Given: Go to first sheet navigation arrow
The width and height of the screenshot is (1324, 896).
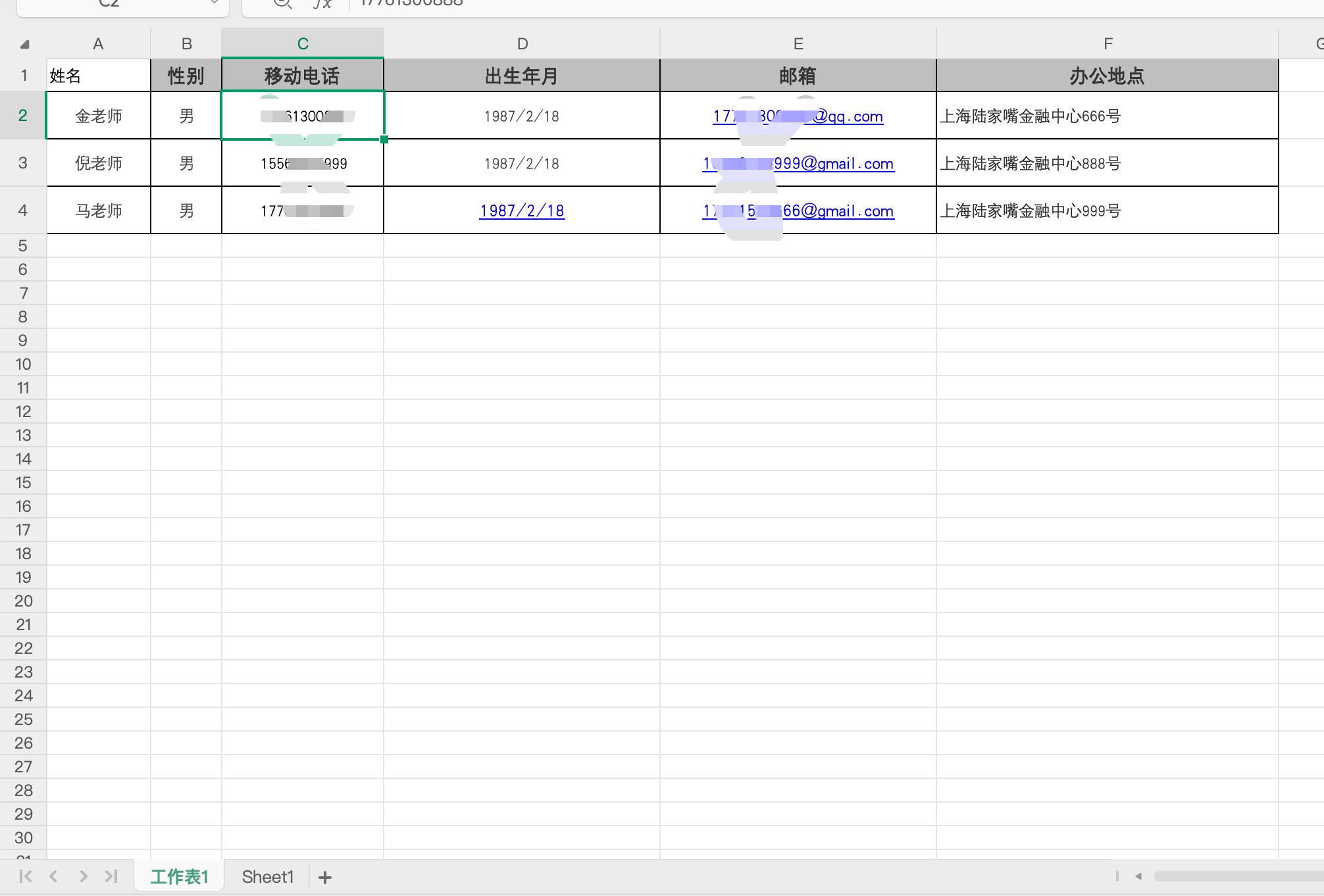Looking at the screenshot, I should [26, 876].
